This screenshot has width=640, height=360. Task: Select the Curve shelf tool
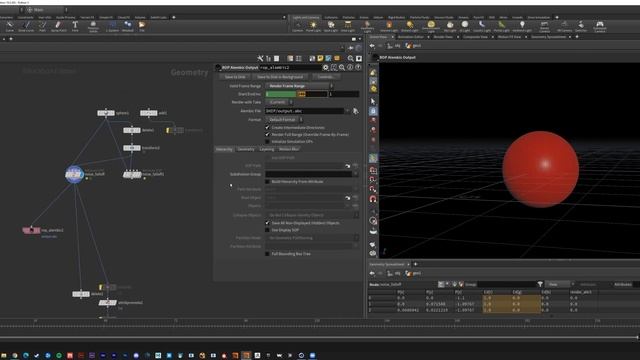(9, 27)
